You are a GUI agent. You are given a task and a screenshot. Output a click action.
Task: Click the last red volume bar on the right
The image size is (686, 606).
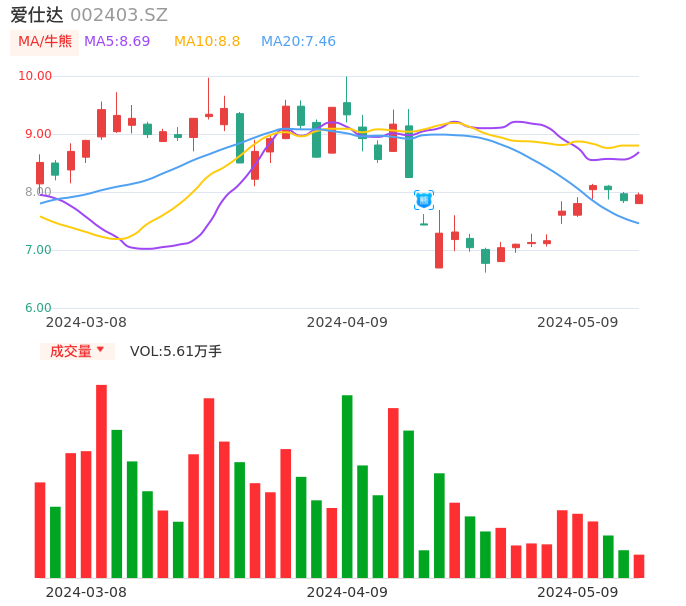639,566
